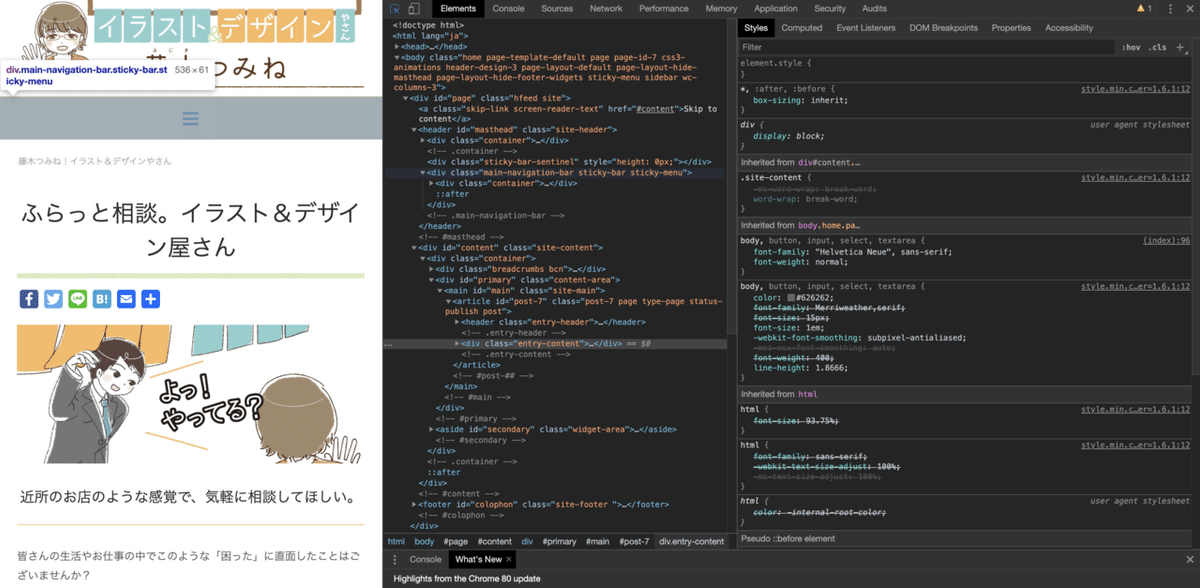Share the page via LINE icon

tap(77, 298)
